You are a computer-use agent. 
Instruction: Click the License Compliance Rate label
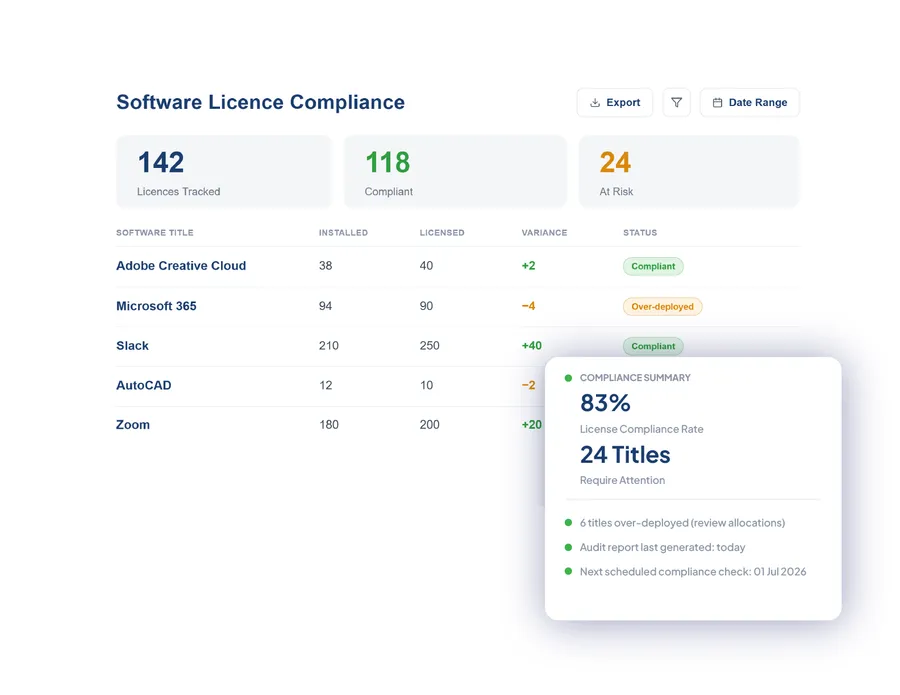(641, 429)
